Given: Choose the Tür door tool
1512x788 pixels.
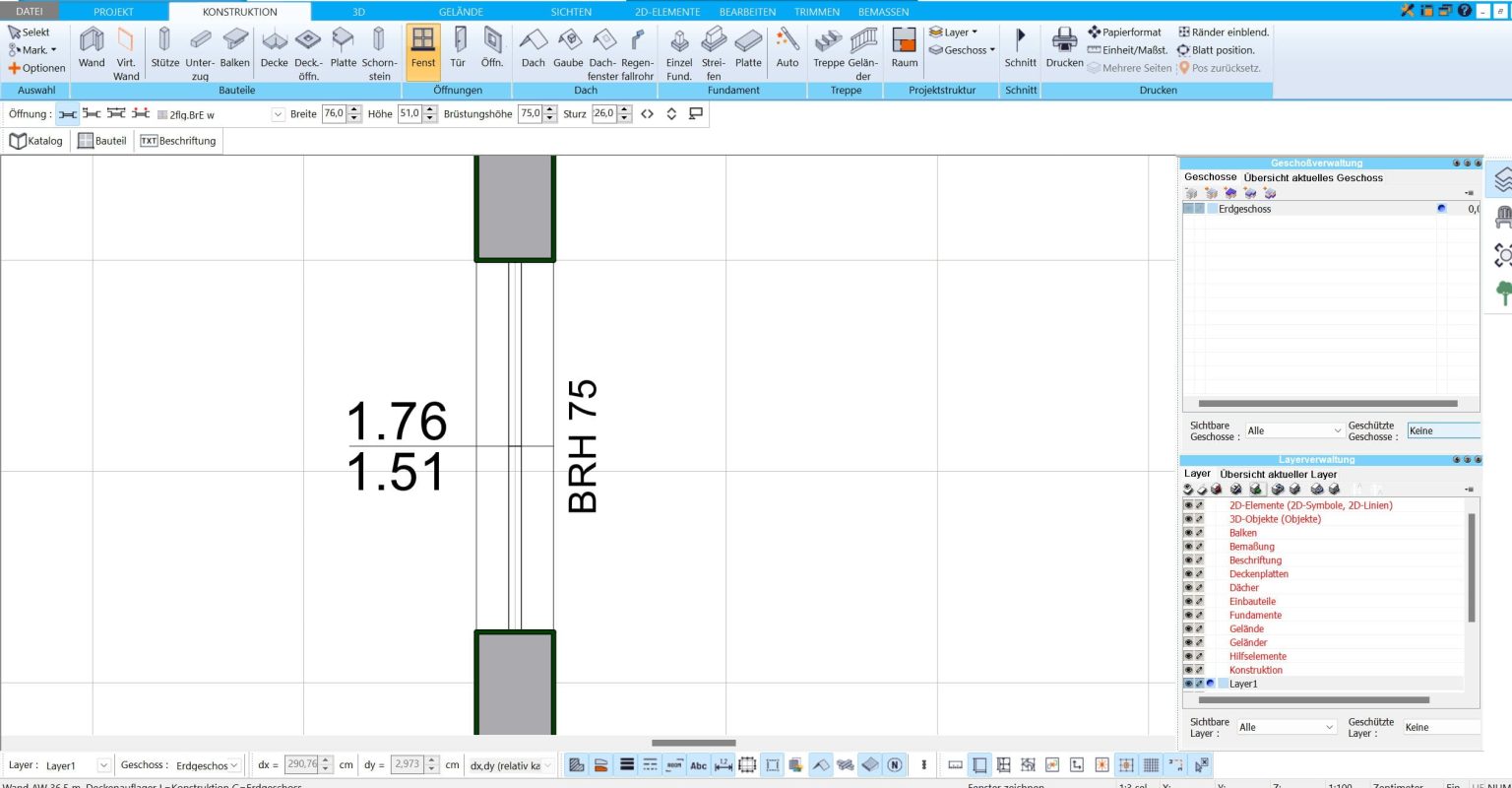Looking at the screenshot, I should [x=458, y=49].
